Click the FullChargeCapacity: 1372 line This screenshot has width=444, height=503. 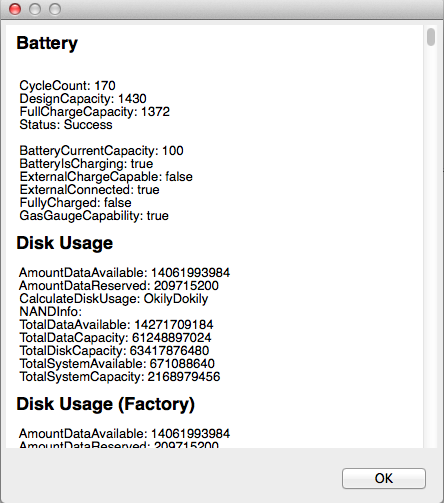(x=94, y=112)
